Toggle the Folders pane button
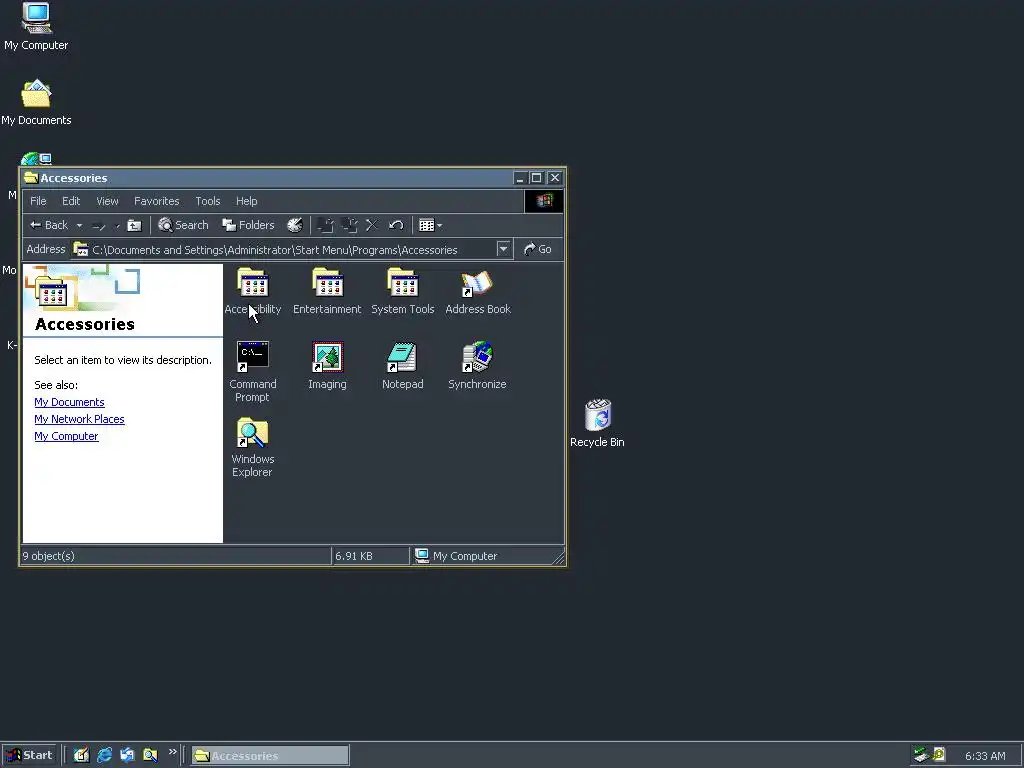 pyautogui.click(x=248, y=225)
